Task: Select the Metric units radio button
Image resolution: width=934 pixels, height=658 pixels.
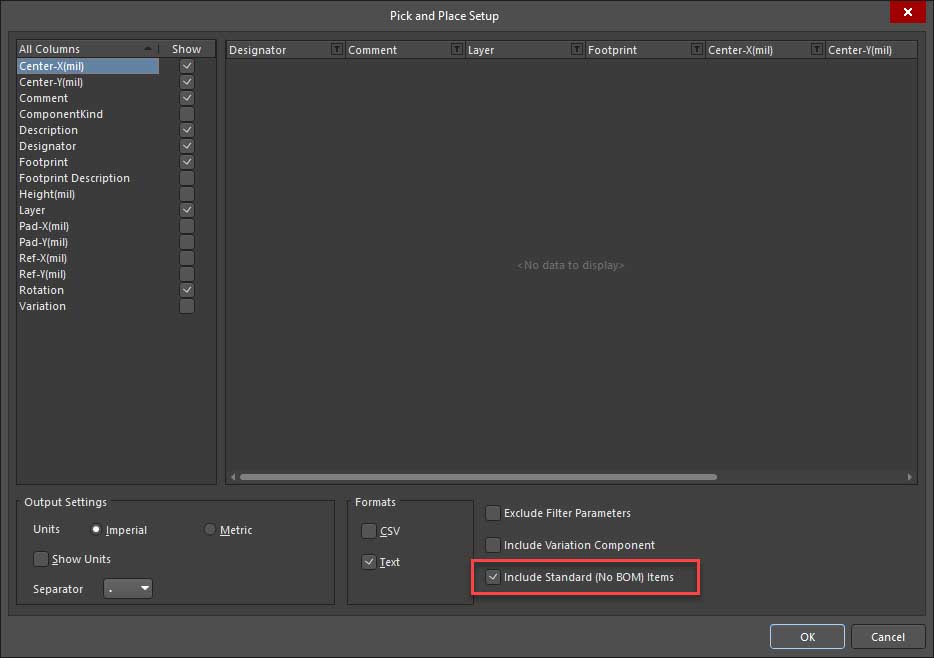Action: point(210,530)
